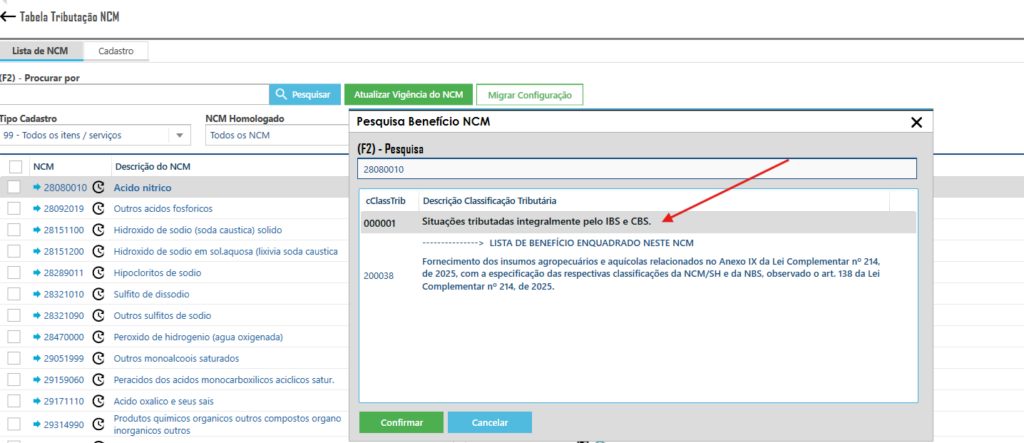Tick the checkbox for NCM 28151200

[x=15, y=251]
